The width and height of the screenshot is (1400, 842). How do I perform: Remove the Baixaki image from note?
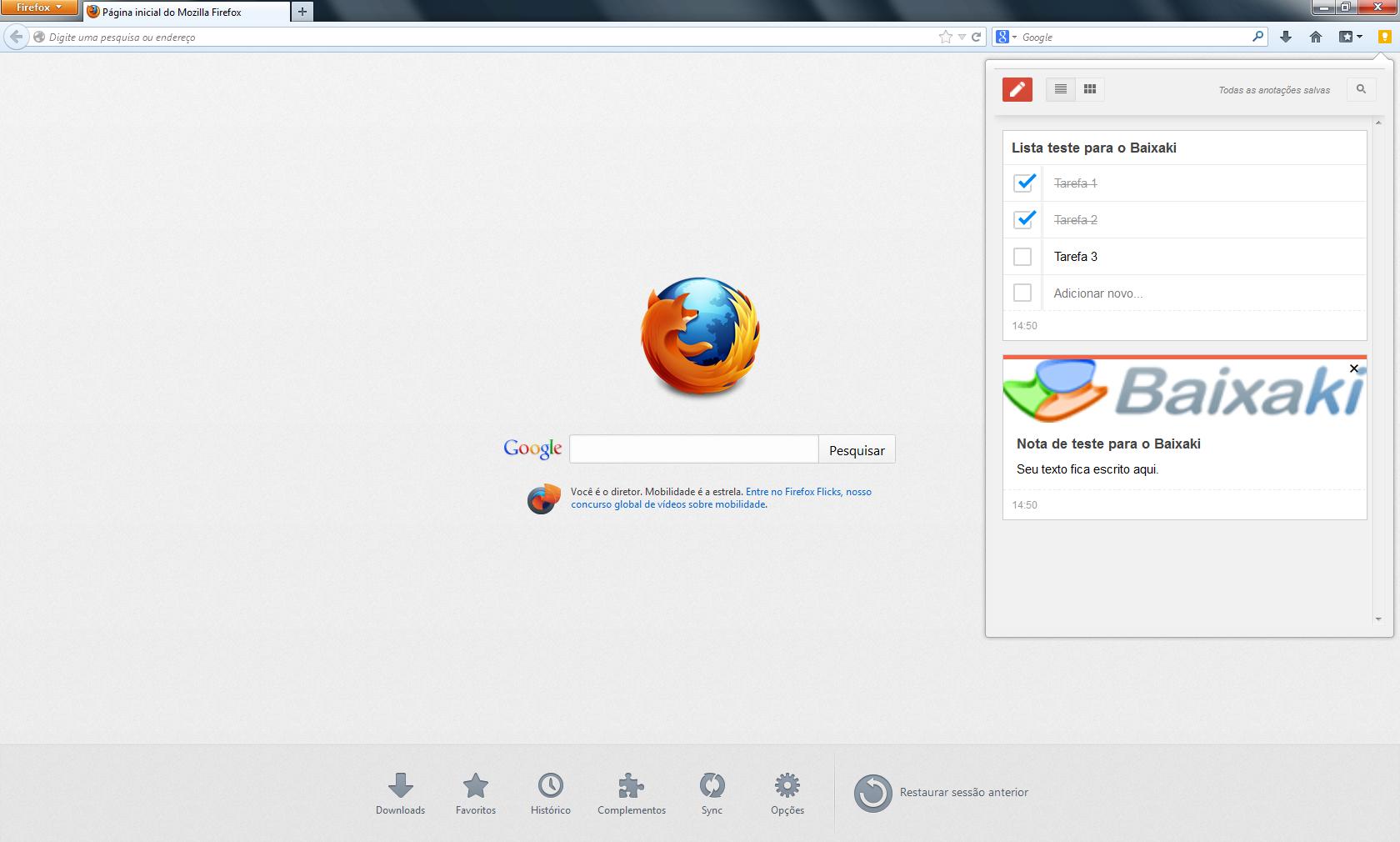1354,368
